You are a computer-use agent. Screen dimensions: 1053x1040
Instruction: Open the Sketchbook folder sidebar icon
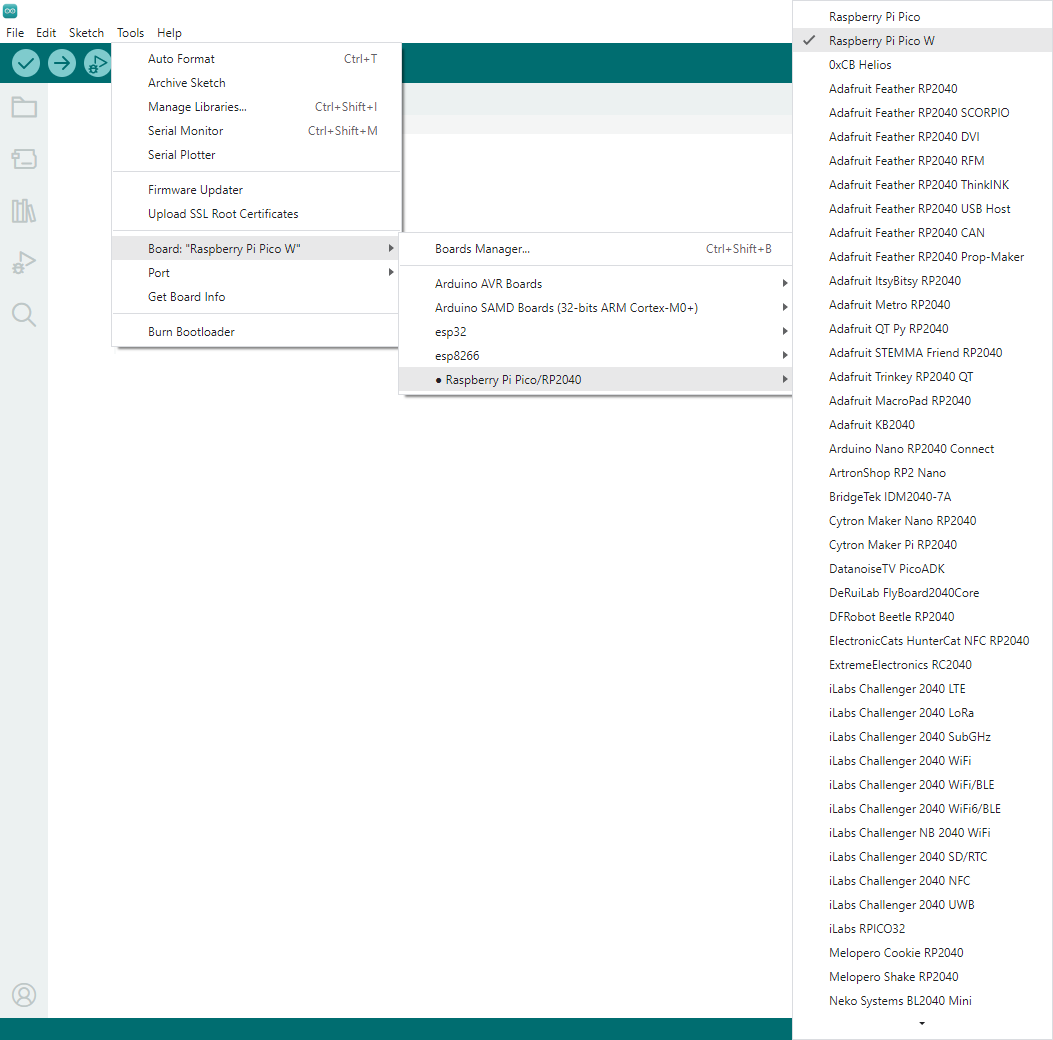[24, 107]
